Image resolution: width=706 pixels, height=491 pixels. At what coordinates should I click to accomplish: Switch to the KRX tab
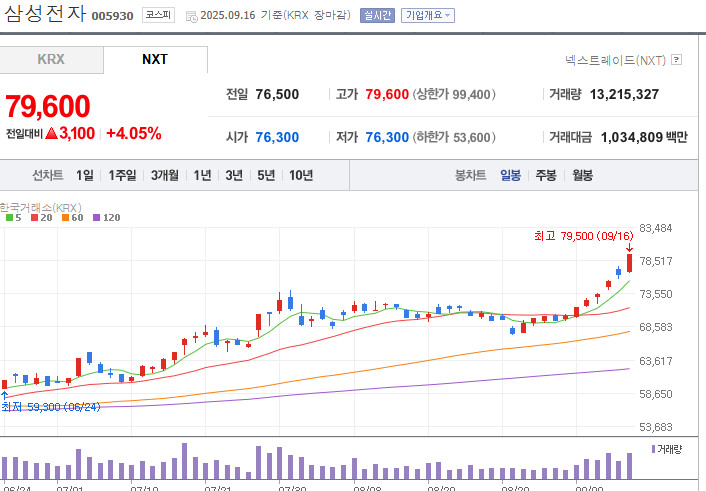(x=51, y=59)
